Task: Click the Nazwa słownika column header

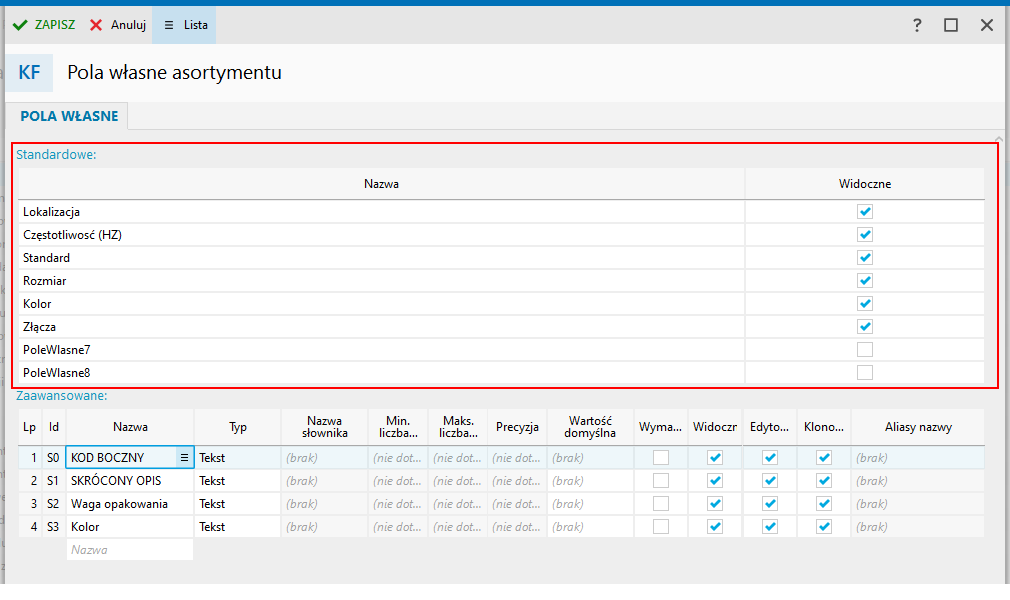Action: (x=325, y=427)
